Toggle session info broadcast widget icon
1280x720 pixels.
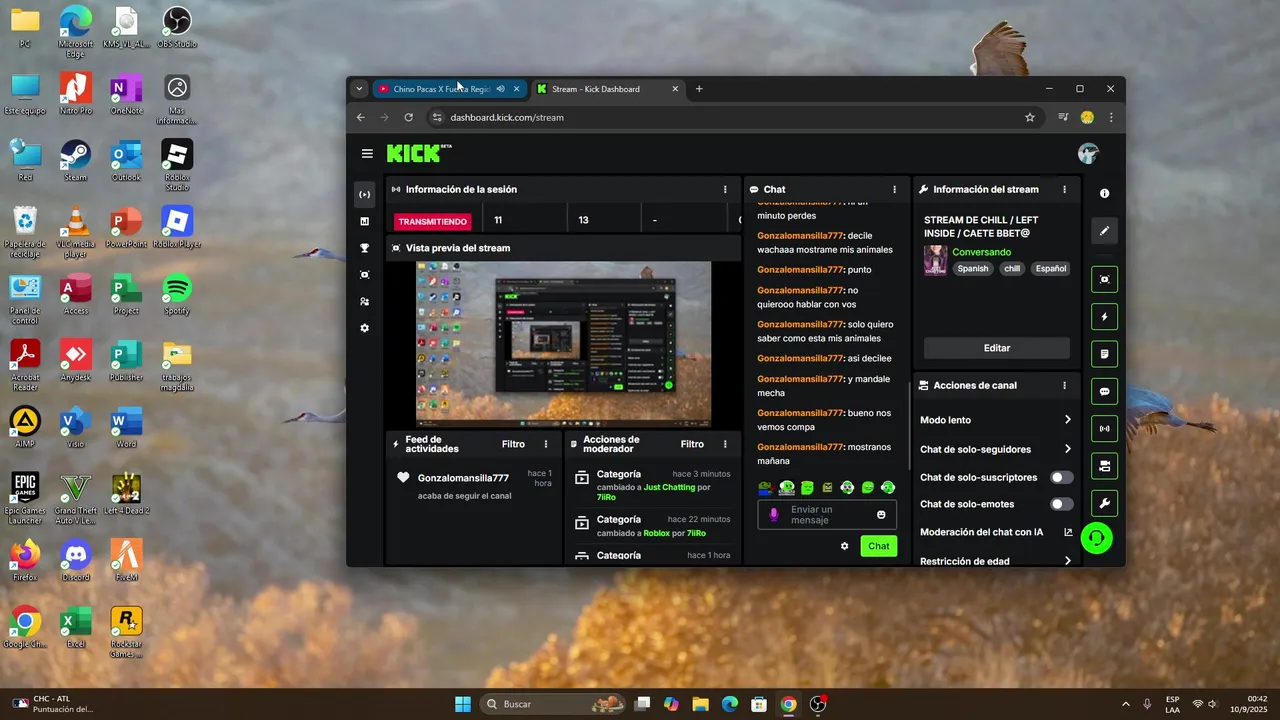pyautogui.click(x=1104, y=429)
